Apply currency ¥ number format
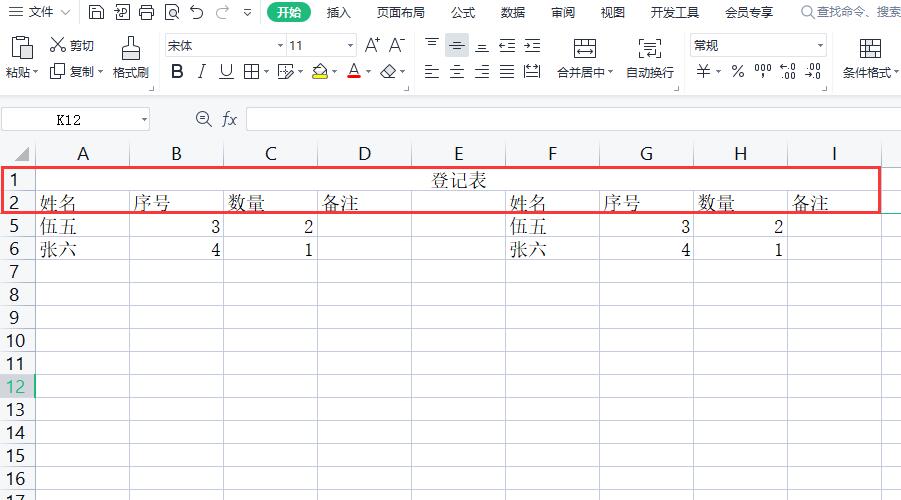This screenshot has width=901, height=500. pyautogui.click(x=703, y=72)
